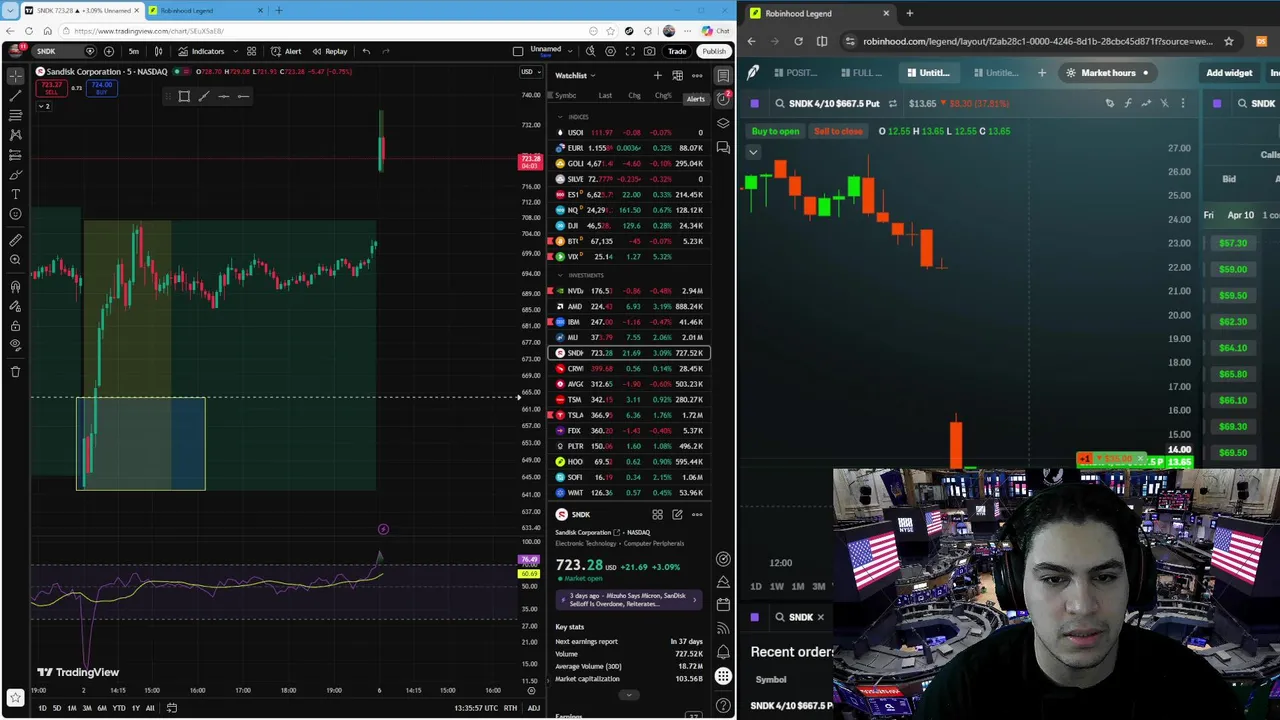Toggle magnet mode in drawing sidebar
The width and height of the screenshot is (1280, 720).
coord(15,287)
